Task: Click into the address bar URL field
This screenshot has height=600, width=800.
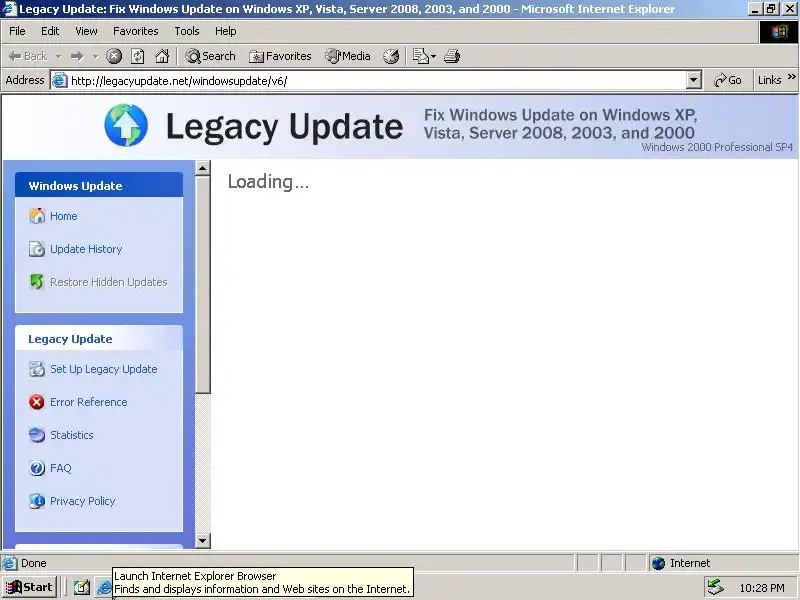Action: (378, 81)
